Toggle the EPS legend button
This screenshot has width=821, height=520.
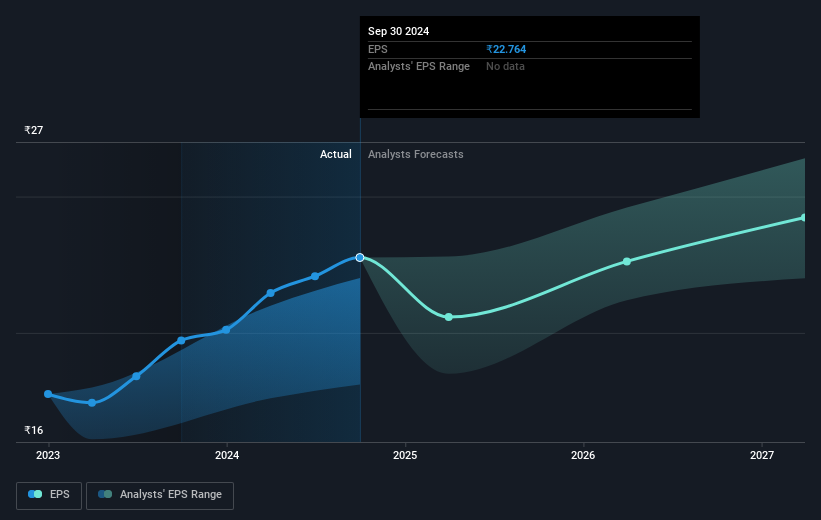49,495
